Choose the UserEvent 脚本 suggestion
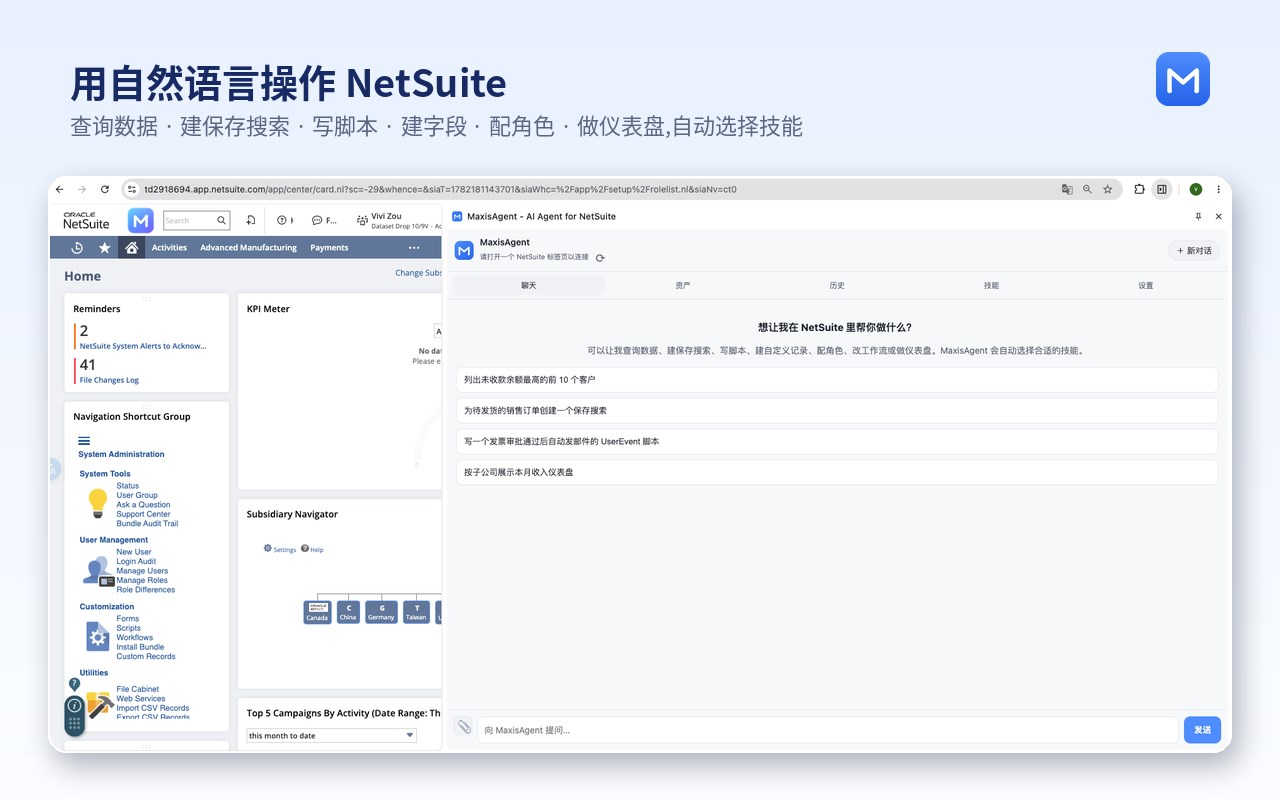 pyautogui.click(x=837, y=441)
